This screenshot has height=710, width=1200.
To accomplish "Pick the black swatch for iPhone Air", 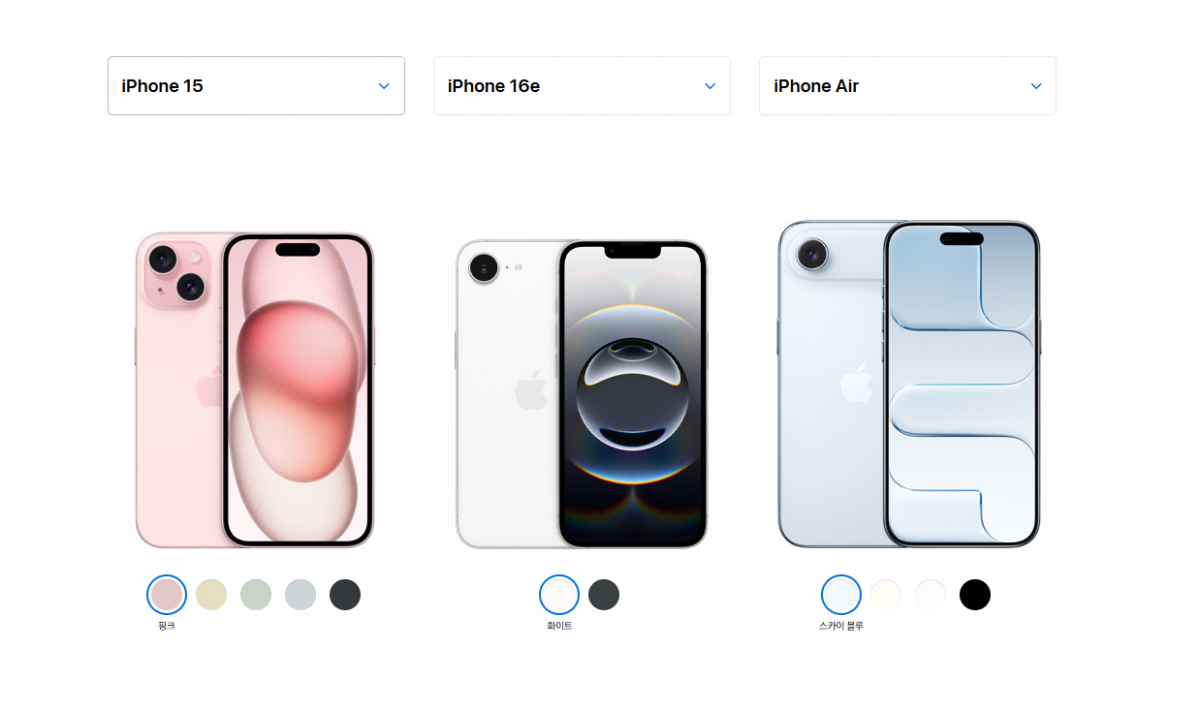I will (975, 595).
